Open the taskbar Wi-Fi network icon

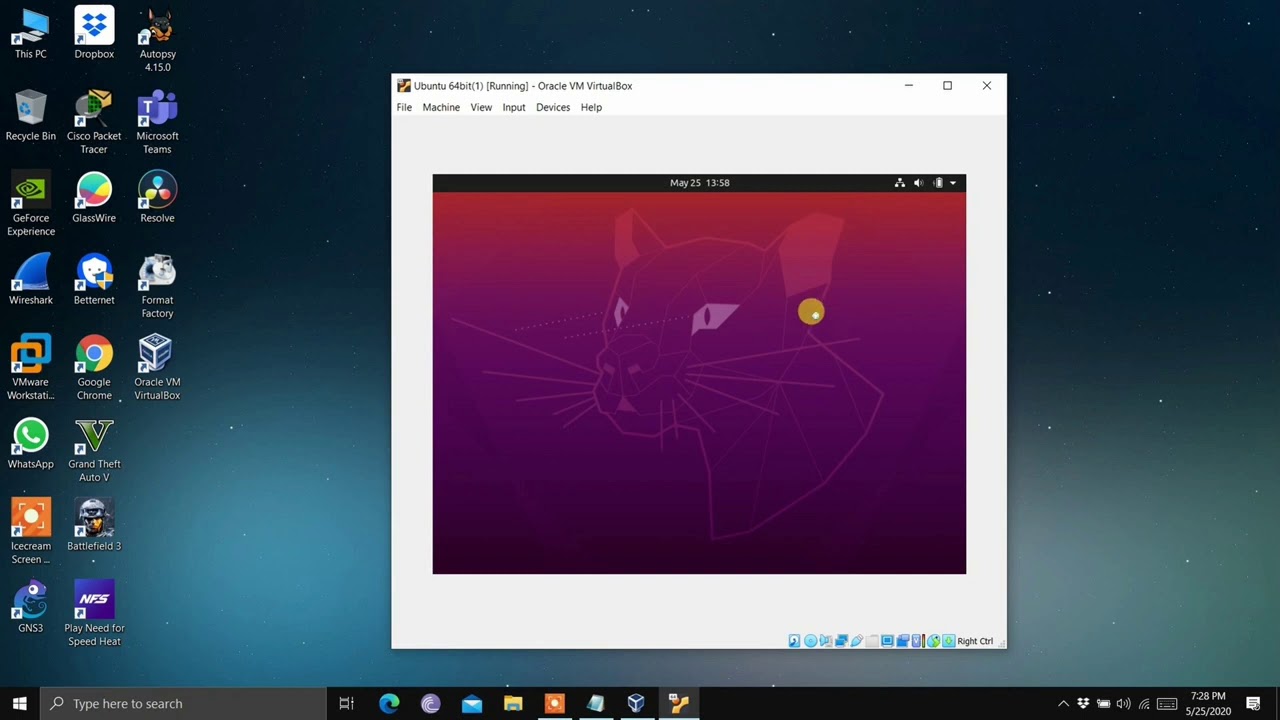[1144, 703]
